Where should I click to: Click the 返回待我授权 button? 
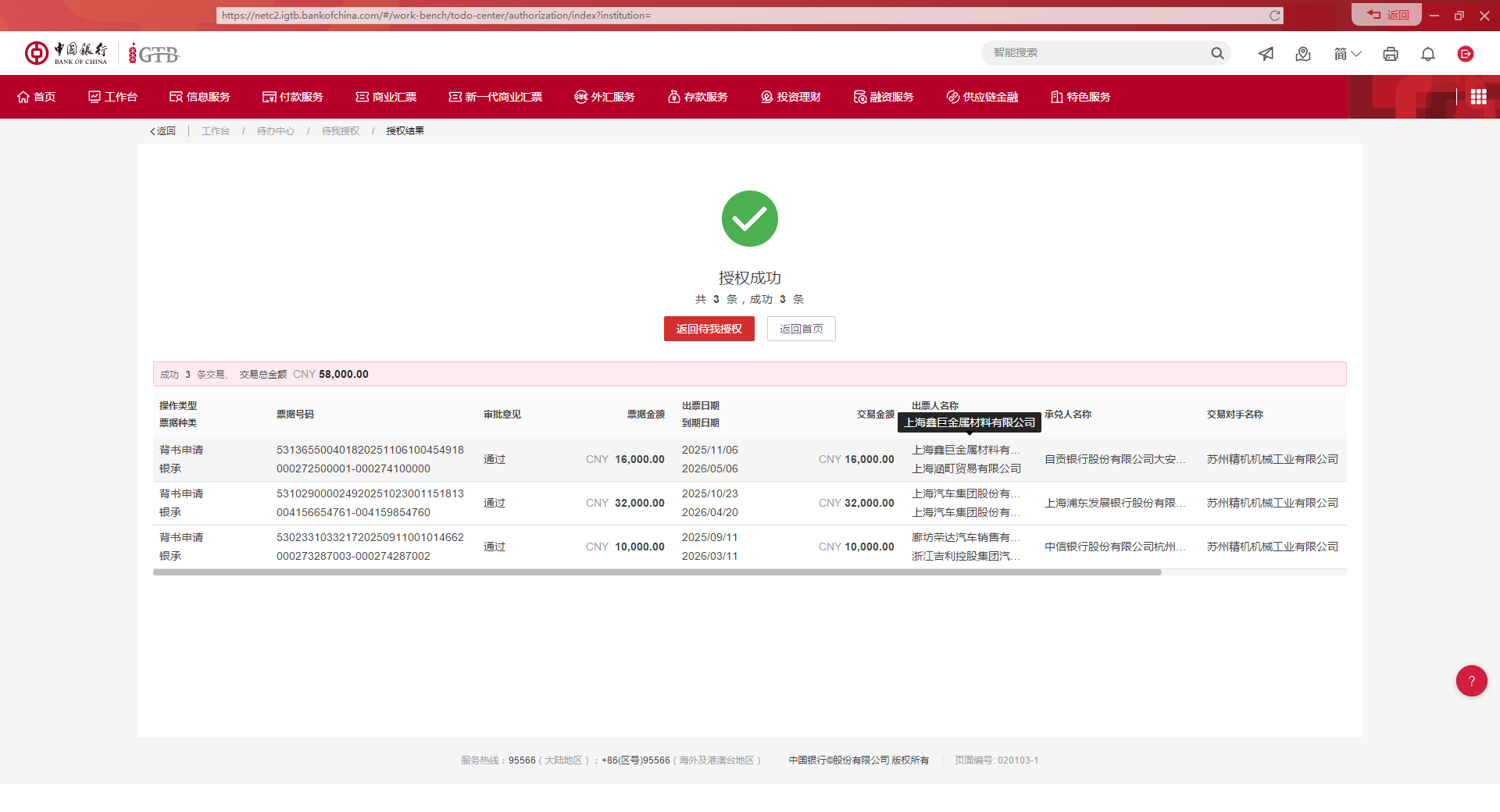coord(709,329)
